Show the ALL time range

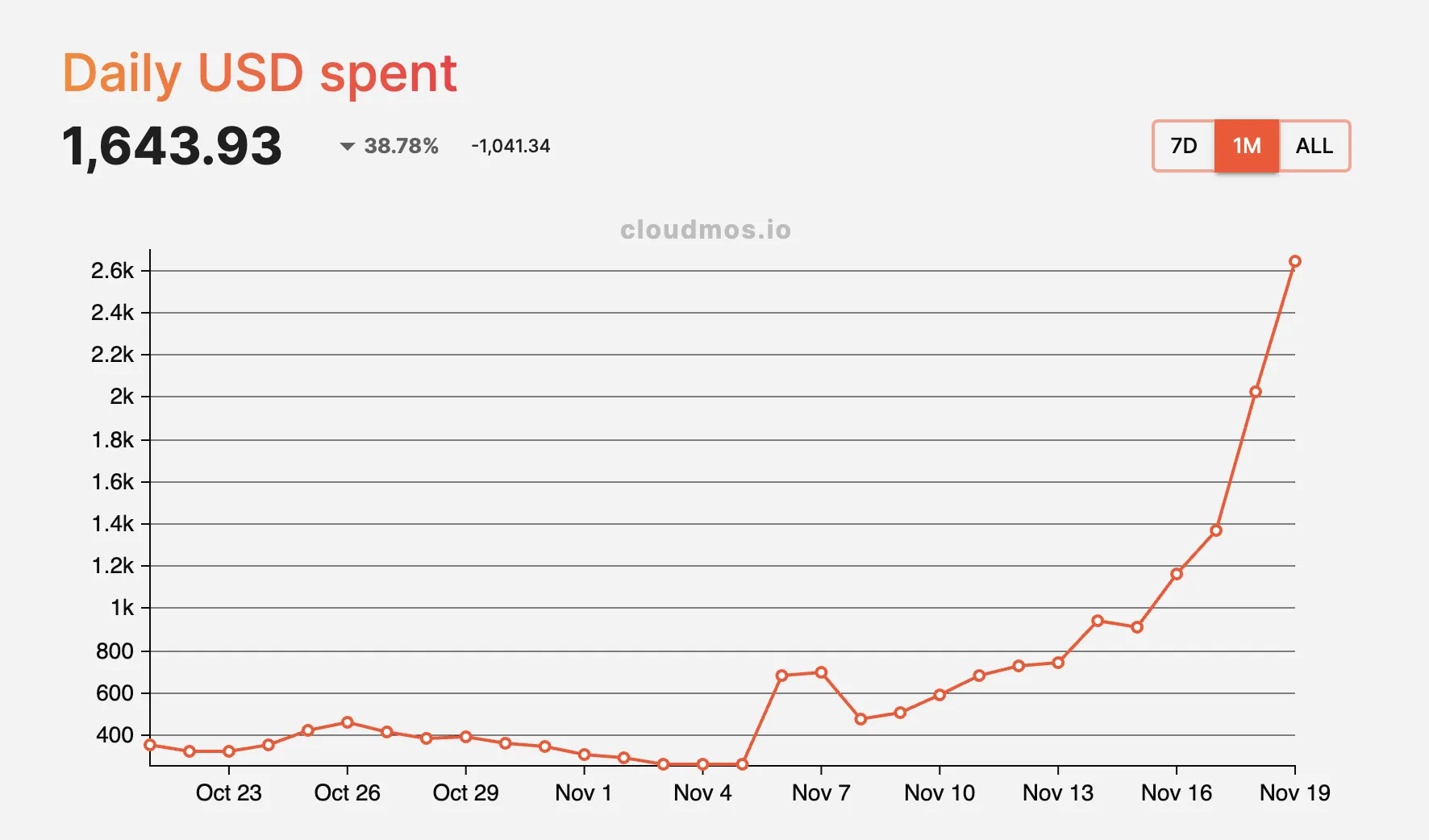(1314, 146)
